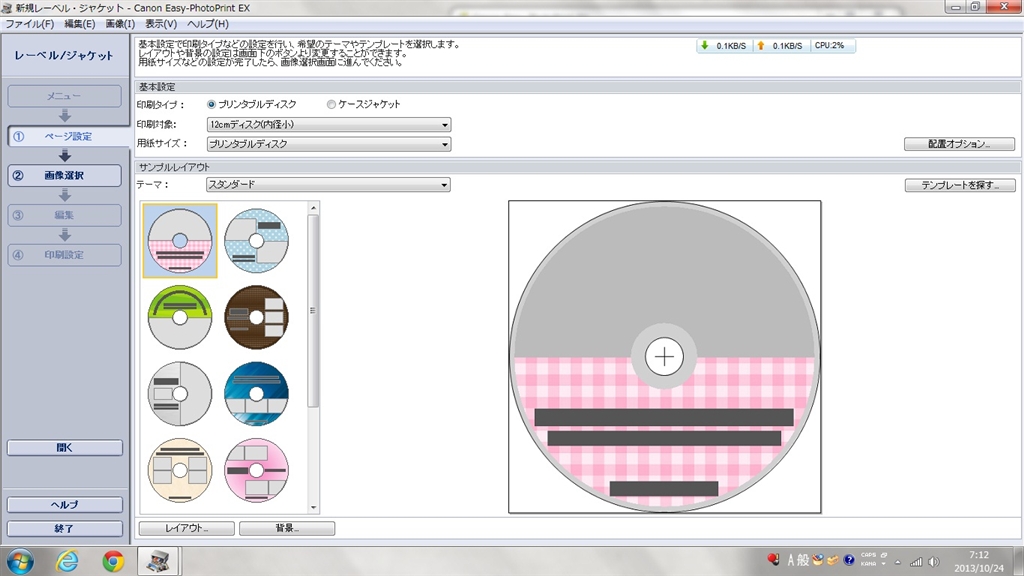This screenshot has height=576, width=1024.
Task: Click the 配置オプション... button
Action: pos(959,144)
